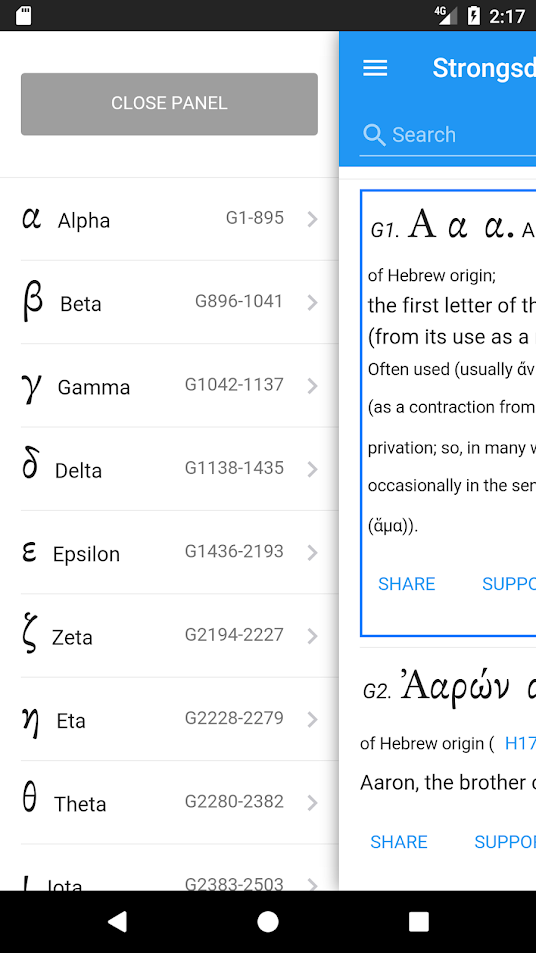This screenshot has height=953, width=536.
Task: Tap the recent apps square button
Action: point(418,921)
